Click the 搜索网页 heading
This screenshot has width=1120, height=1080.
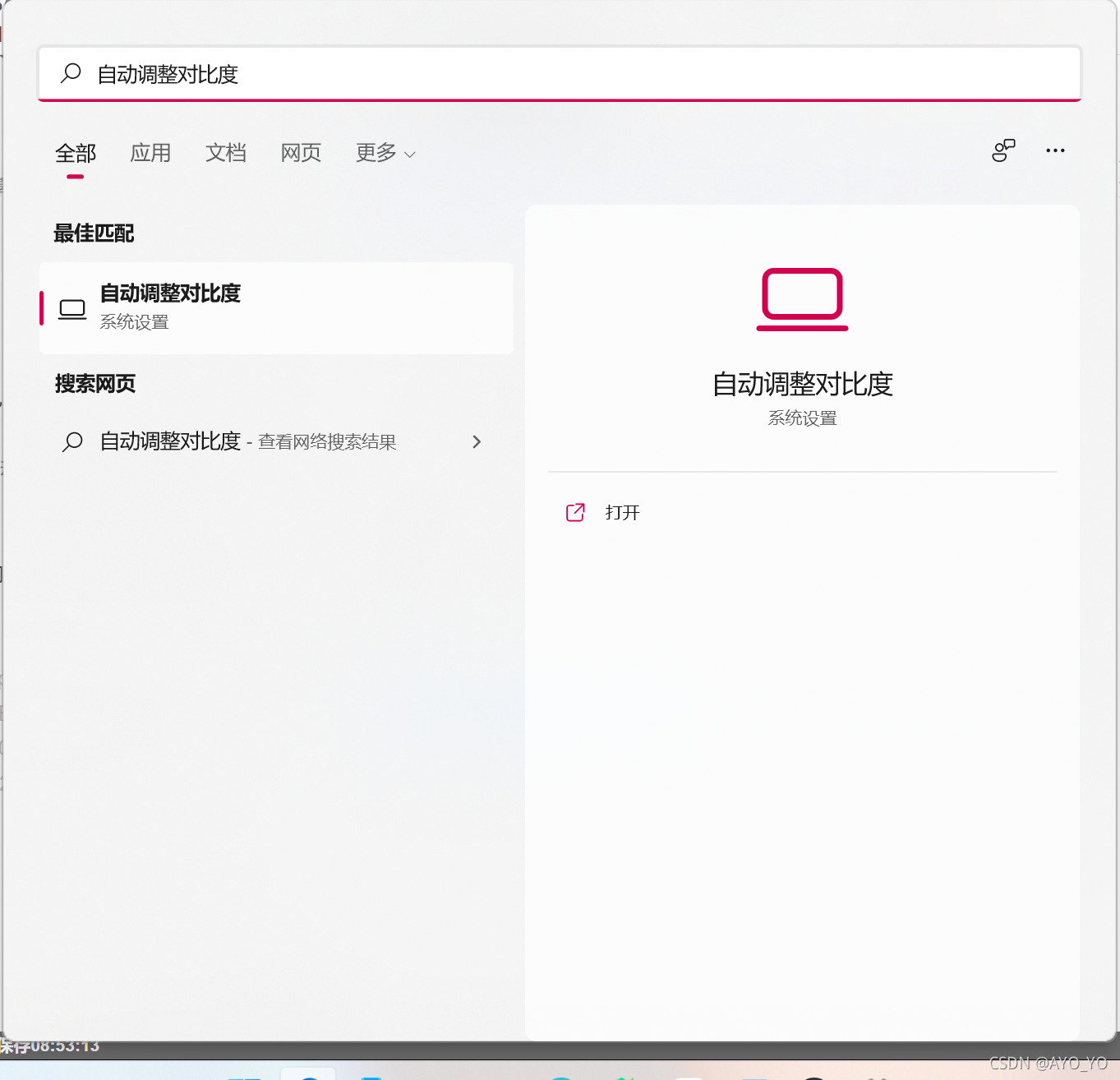pyautogui.click(x=94, y=384)
